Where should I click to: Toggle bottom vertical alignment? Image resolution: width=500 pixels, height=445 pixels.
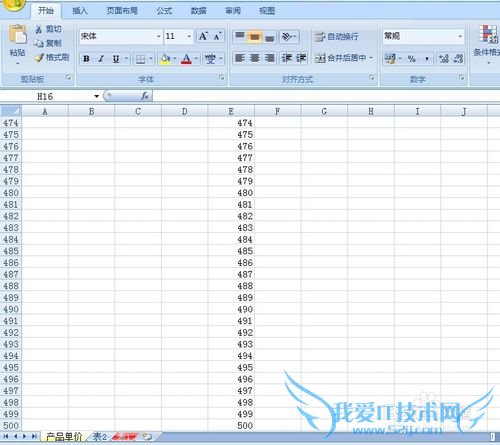coord(269,36)
